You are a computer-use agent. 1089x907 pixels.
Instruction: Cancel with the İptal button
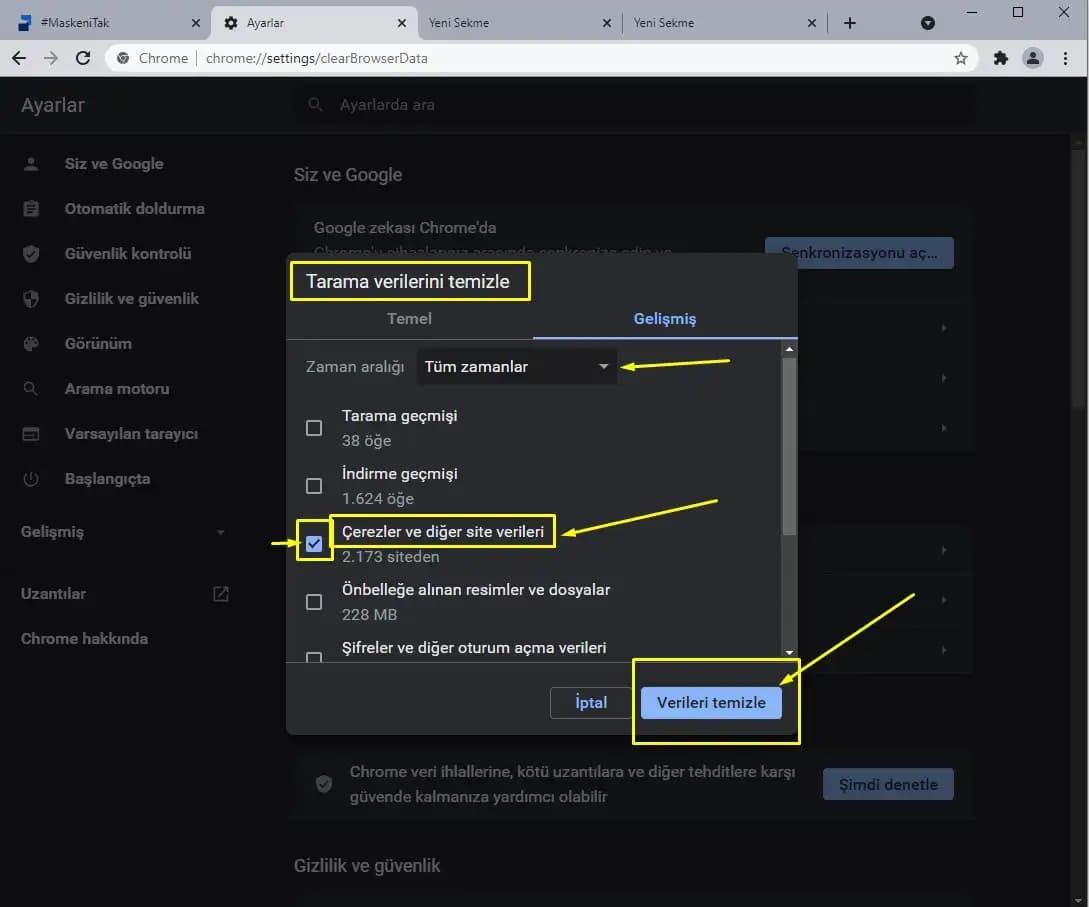[x=591, y=702]
